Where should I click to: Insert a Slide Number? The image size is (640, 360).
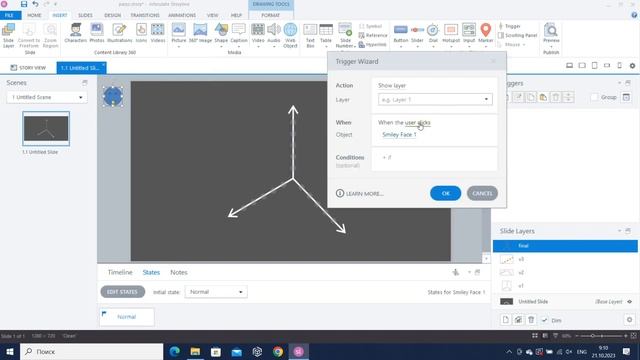click(x=345, y=35)
